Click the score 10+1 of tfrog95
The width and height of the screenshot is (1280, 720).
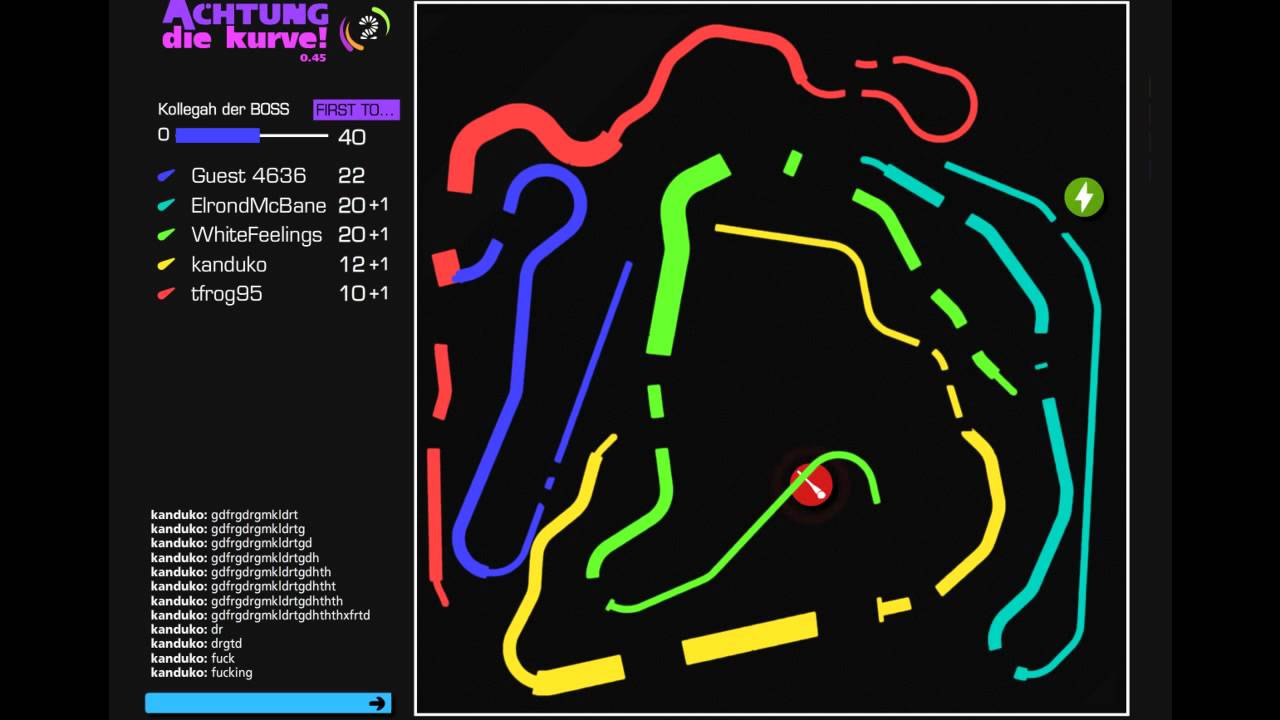click(364, 294)
